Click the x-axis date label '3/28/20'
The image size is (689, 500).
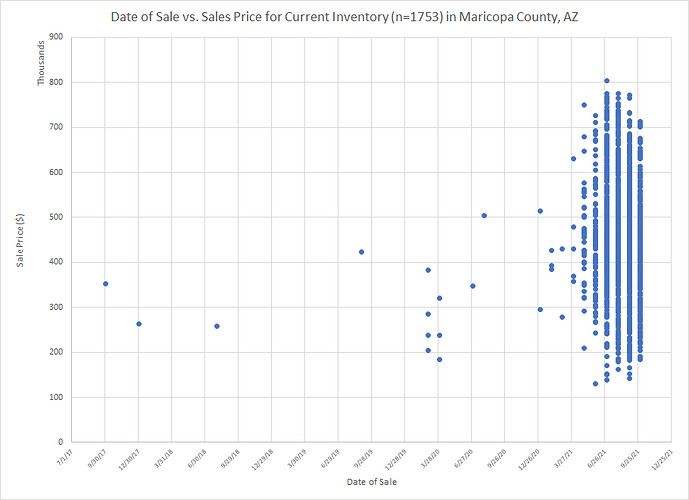tap(430, 458)
